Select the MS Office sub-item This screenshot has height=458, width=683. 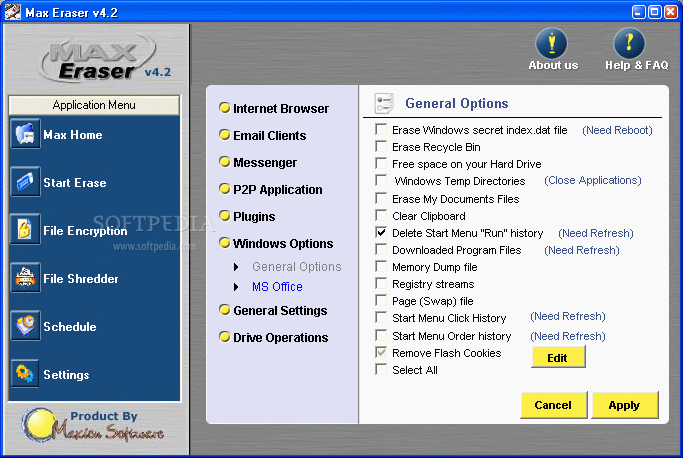277,287
